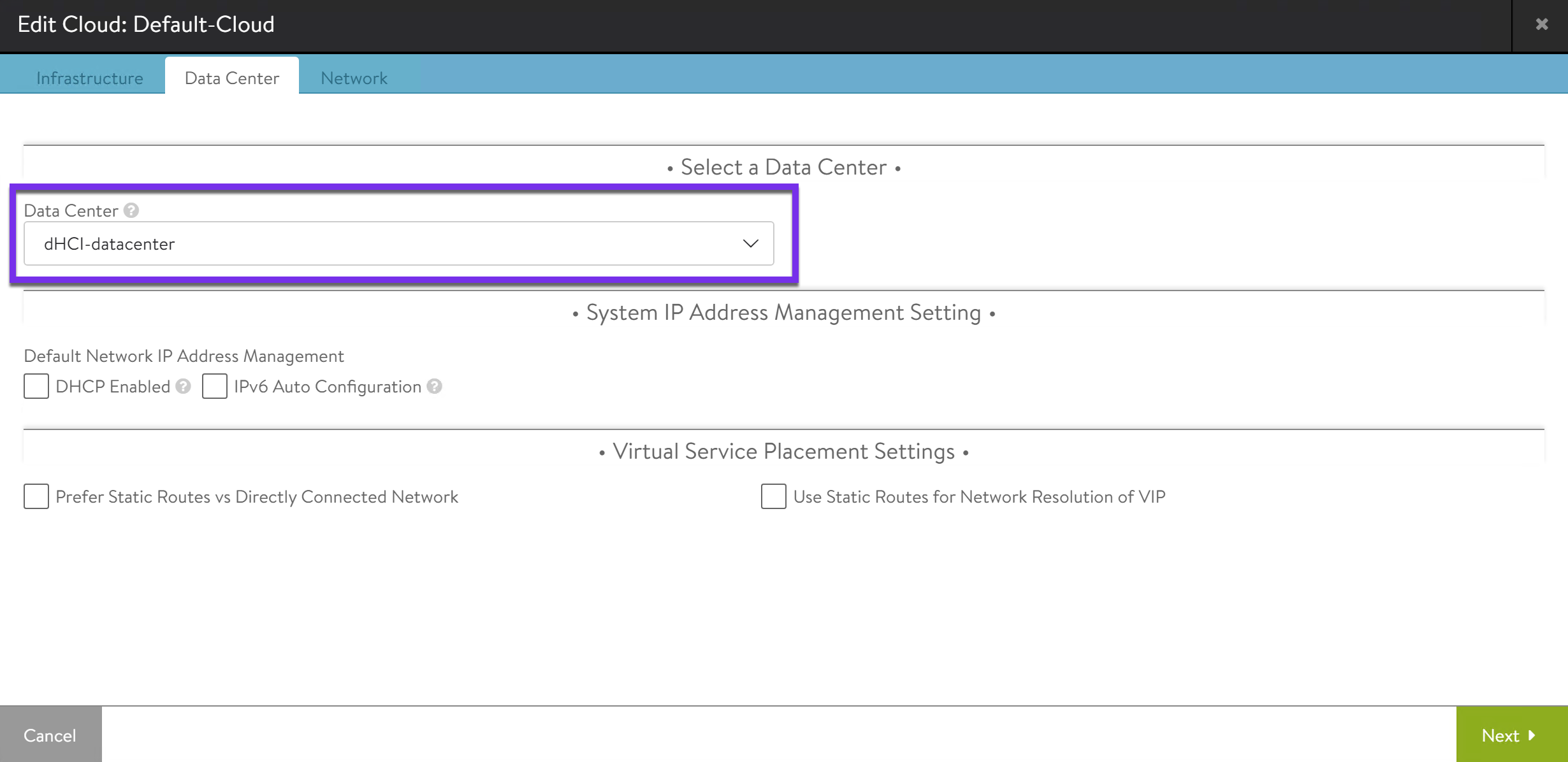Click the Use Static Routes label text
The image size is (1568, 762).
(x=979, y=496)
